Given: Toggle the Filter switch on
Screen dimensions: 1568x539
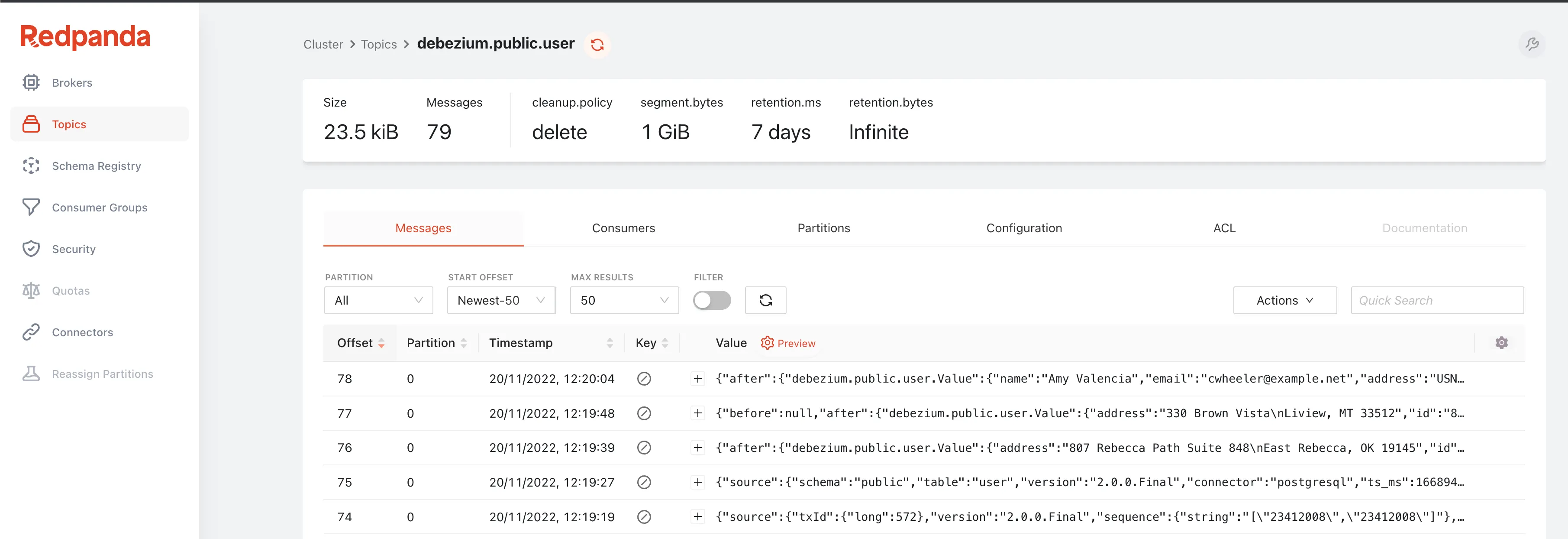Looking at the screenshot, I should [714, 300].
